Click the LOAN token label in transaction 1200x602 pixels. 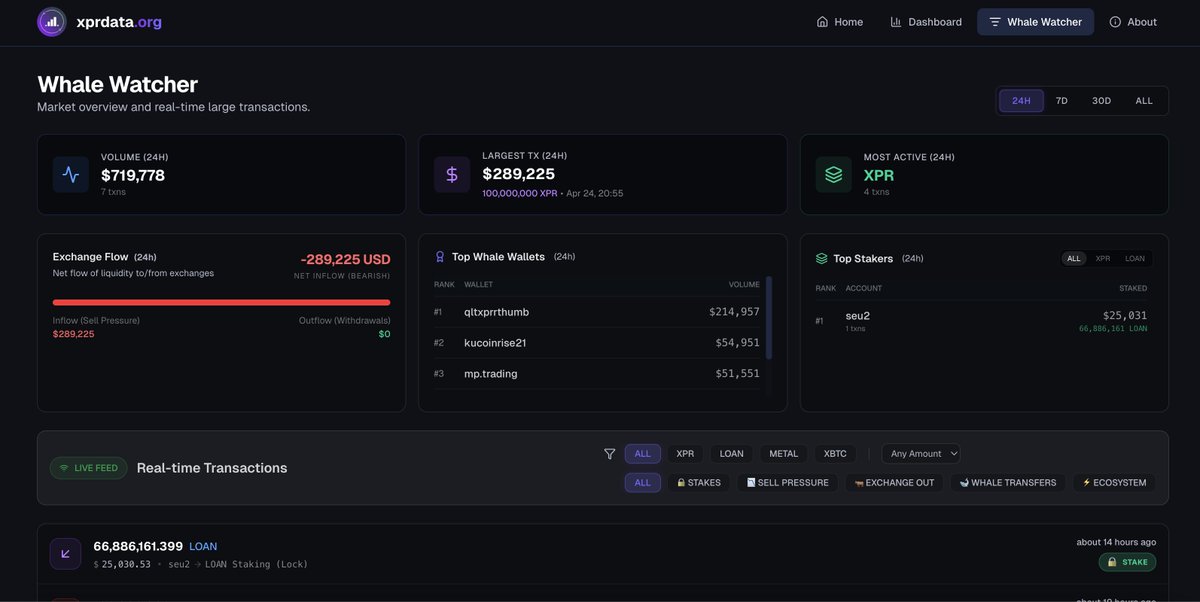tap(203, 547)
